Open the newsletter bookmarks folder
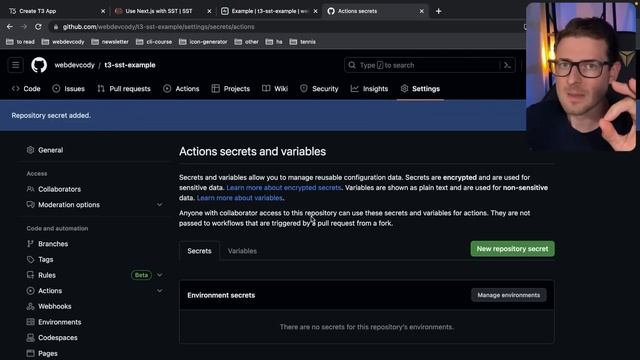Screen dimensions: 640x360 pyautogui.click(x=110, y=42)
